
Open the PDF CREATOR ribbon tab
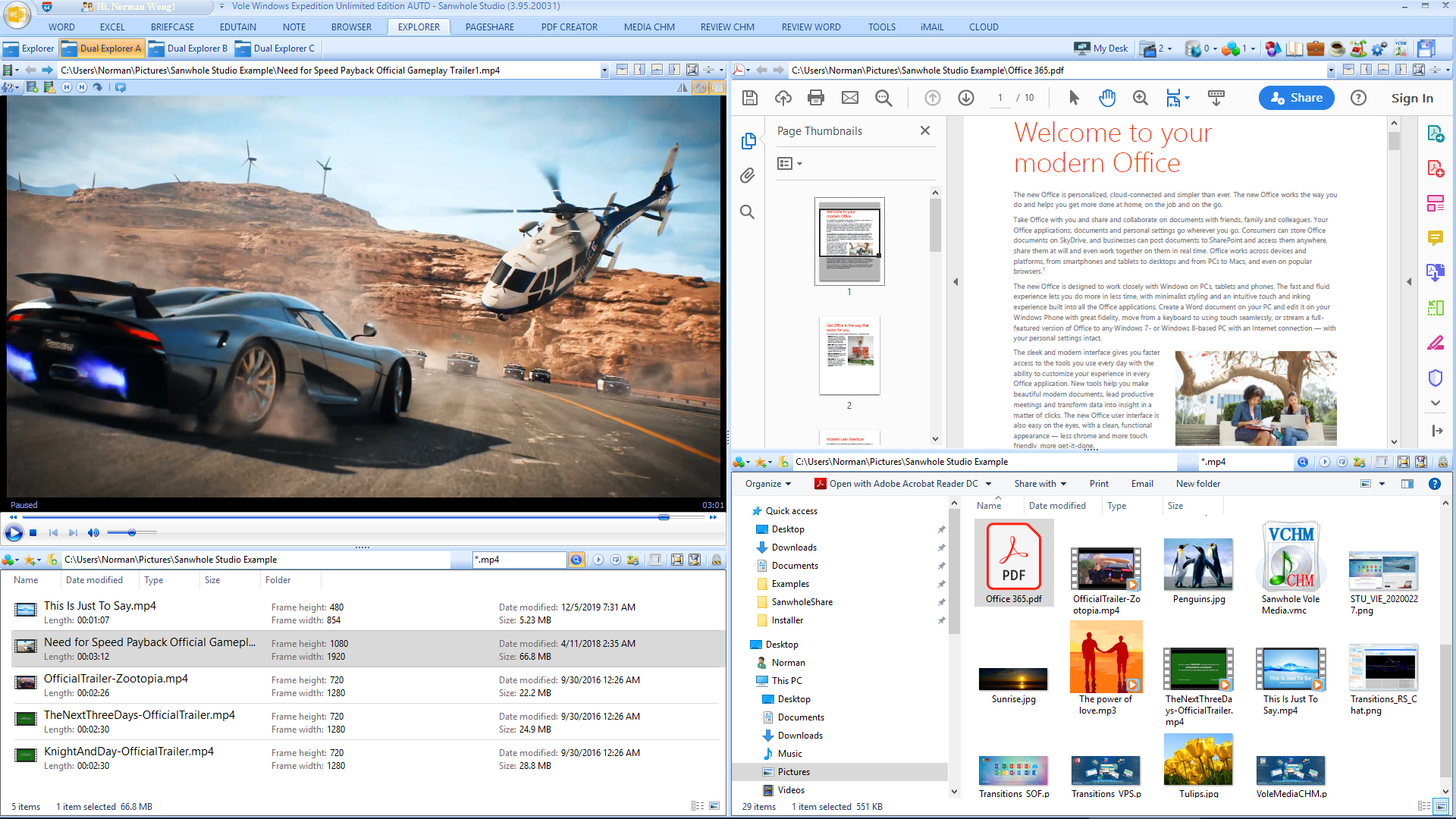click(569, 27)
